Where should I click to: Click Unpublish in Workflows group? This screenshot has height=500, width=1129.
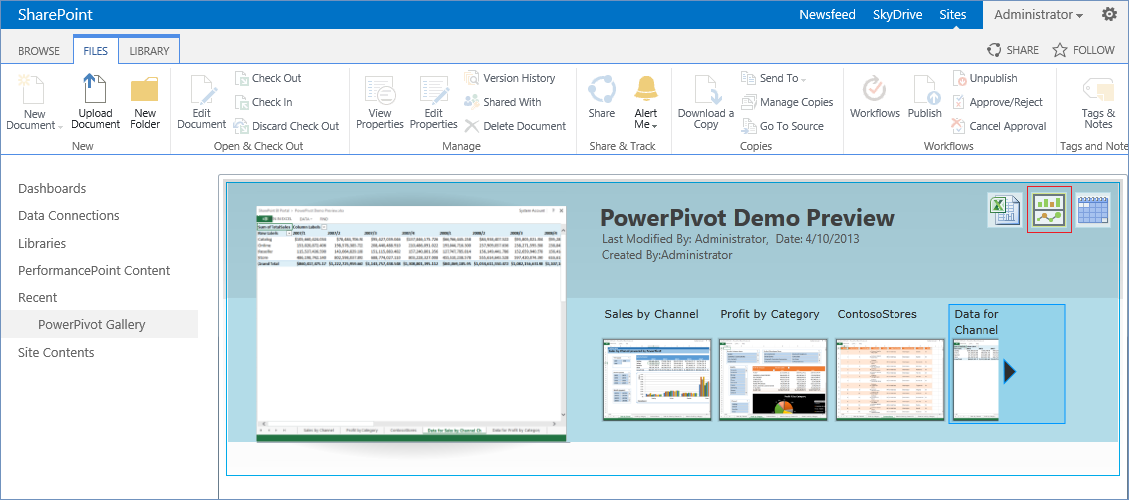[984, 78]
